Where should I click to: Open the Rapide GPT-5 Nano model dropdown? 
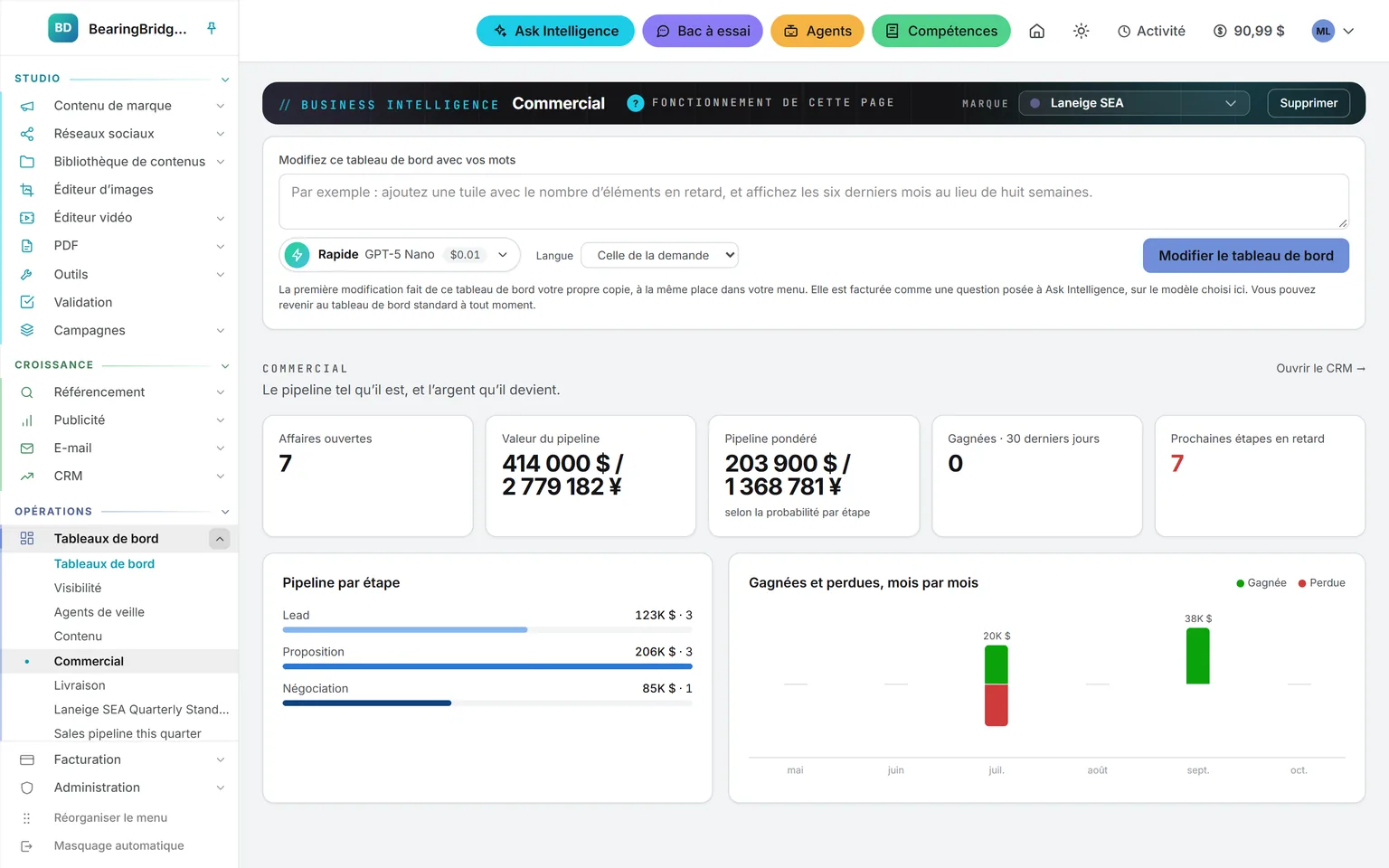(x=400, y=255)
